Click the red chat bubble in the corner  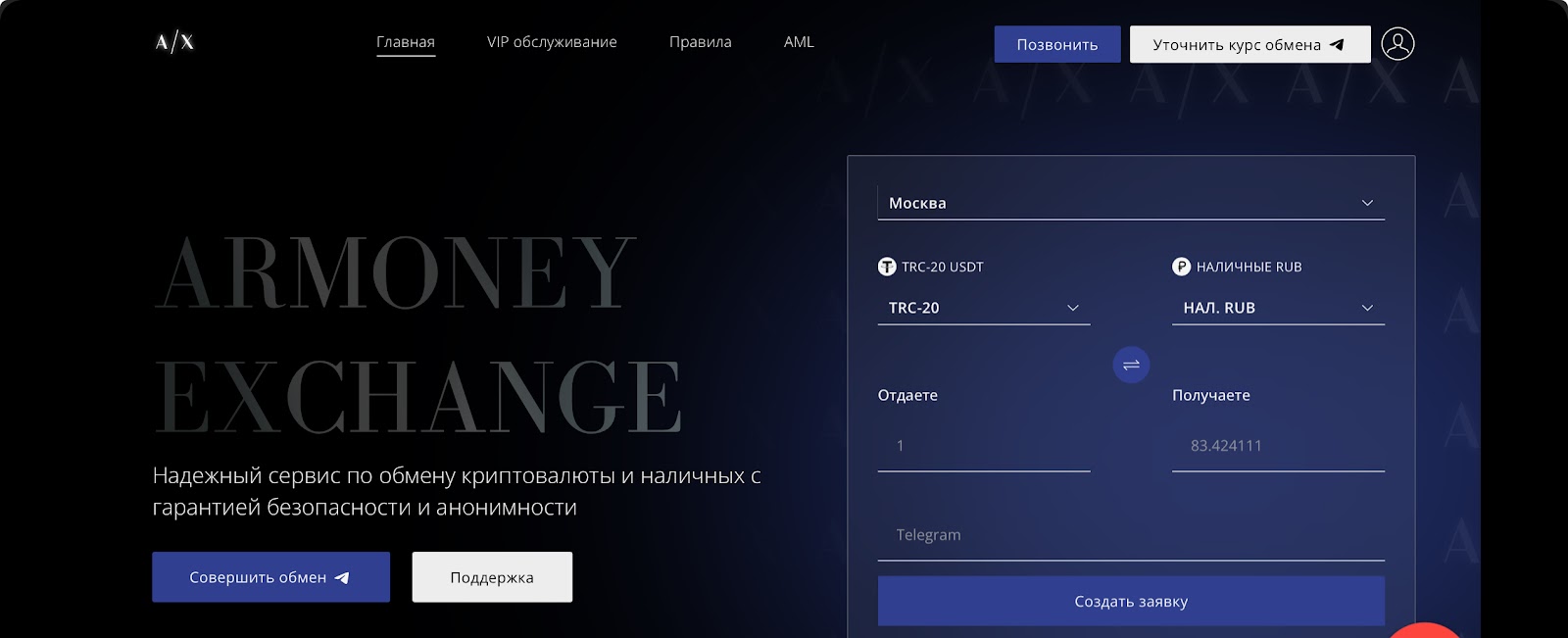coord(1426,630)
